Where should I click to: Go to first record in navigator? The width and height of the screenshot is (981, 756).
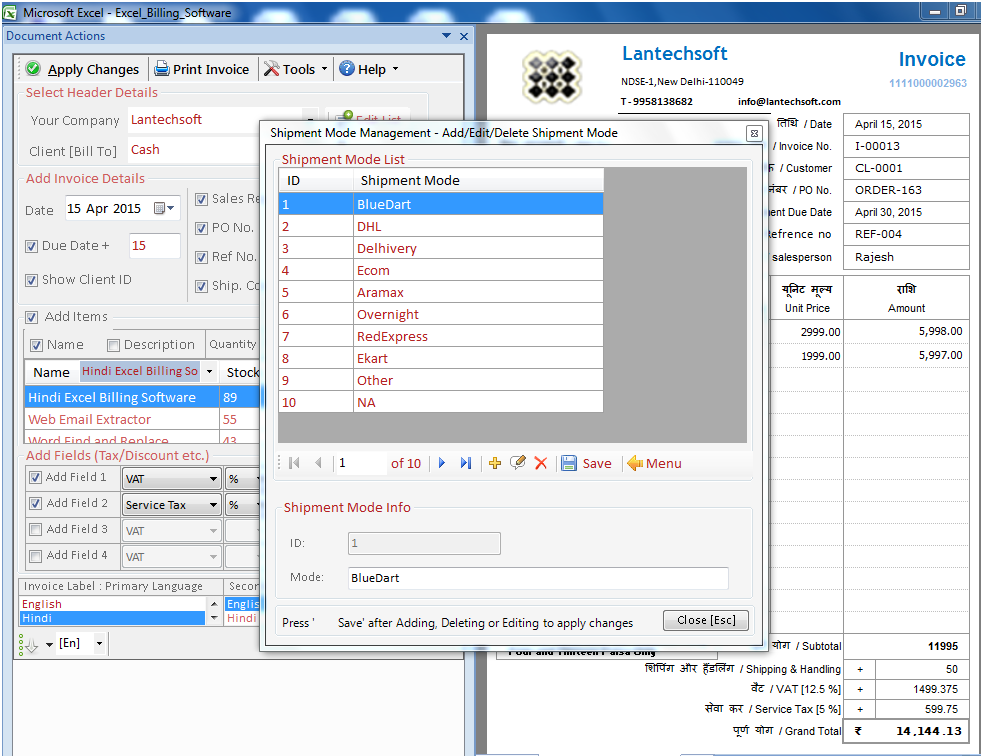[x=294, y=463]
